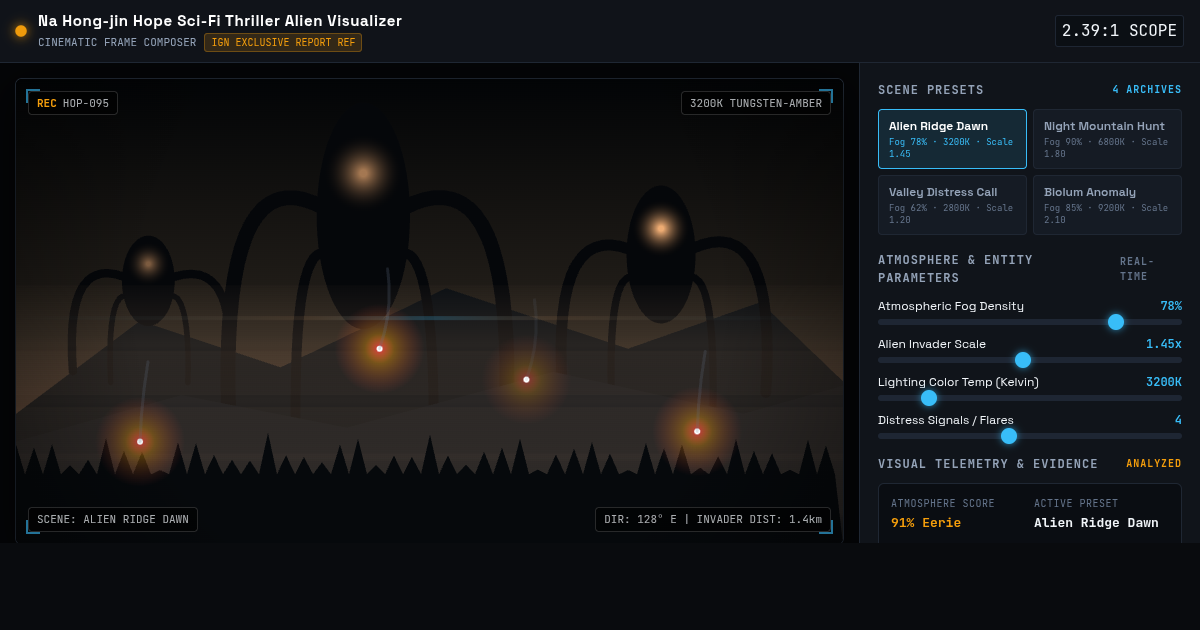
Task: Select the Night Mountain Hunt preset
Action: 1107,139
